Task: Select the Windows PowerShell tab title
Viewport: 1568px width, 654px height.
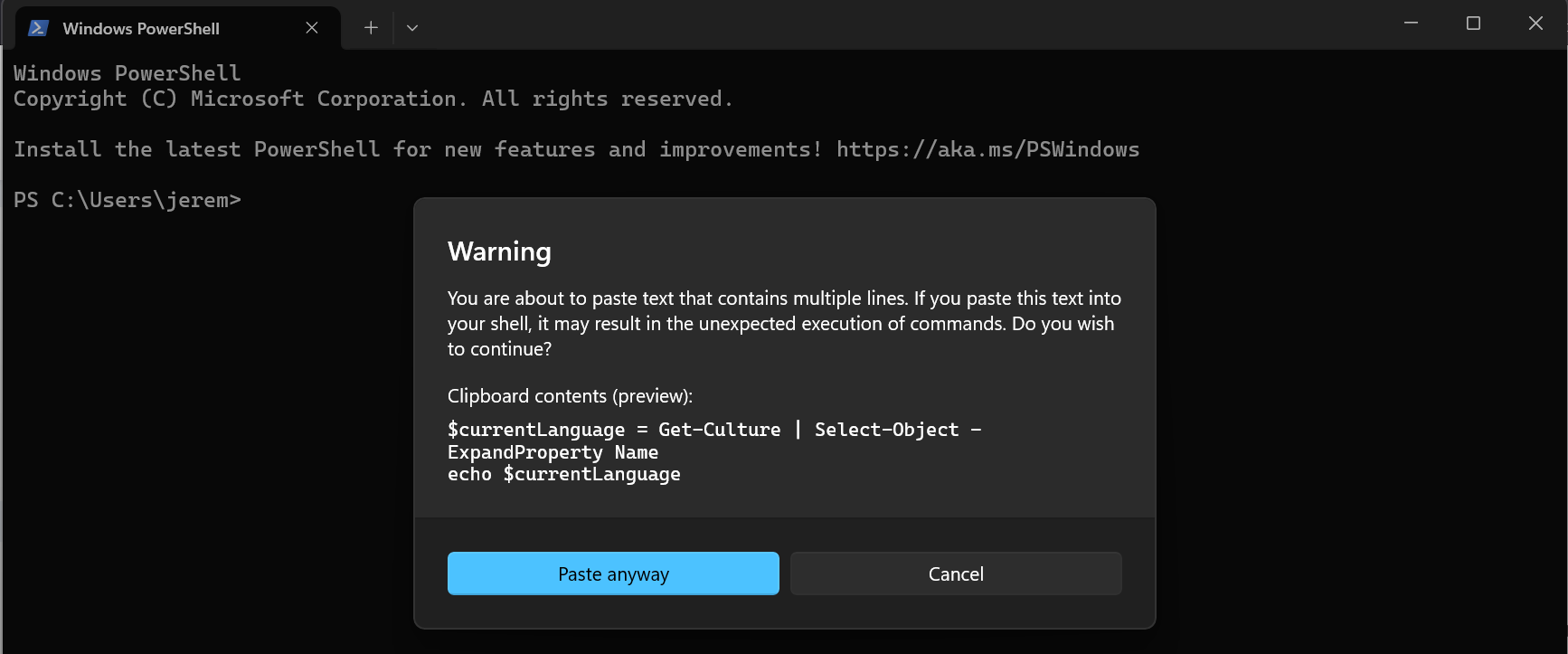Action: coord(141,29)
